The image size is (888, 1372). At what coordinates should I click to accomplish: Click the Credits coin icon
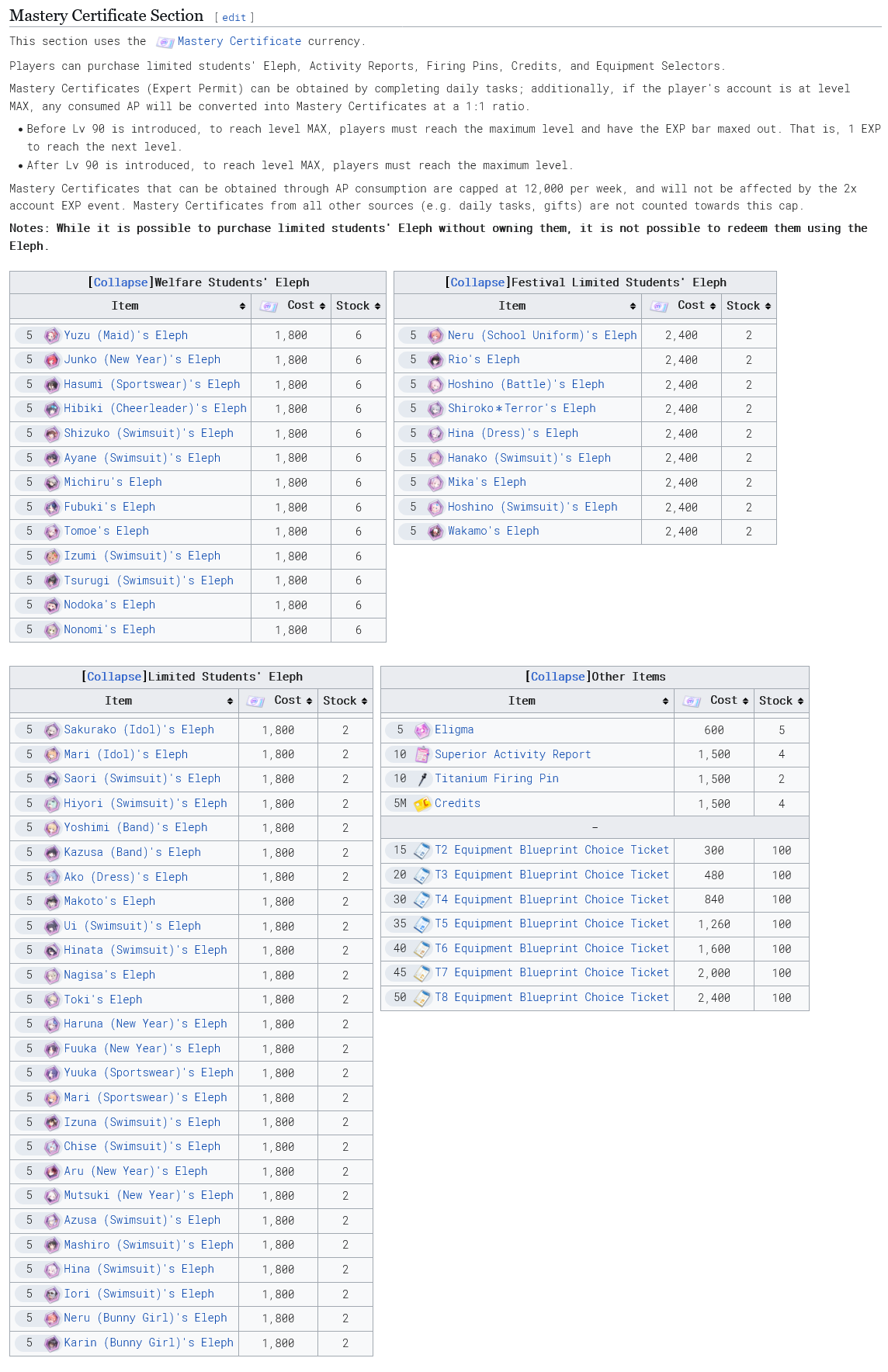pos(422,804)
